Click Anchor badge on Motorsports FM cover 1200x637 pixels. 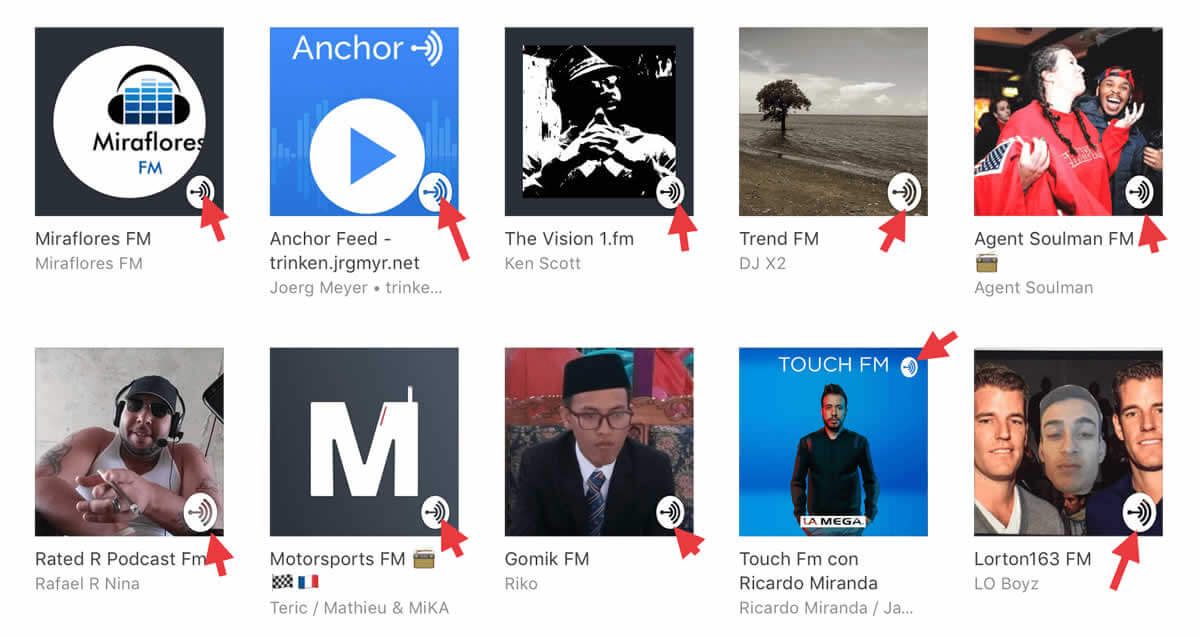tap(436, 512)
